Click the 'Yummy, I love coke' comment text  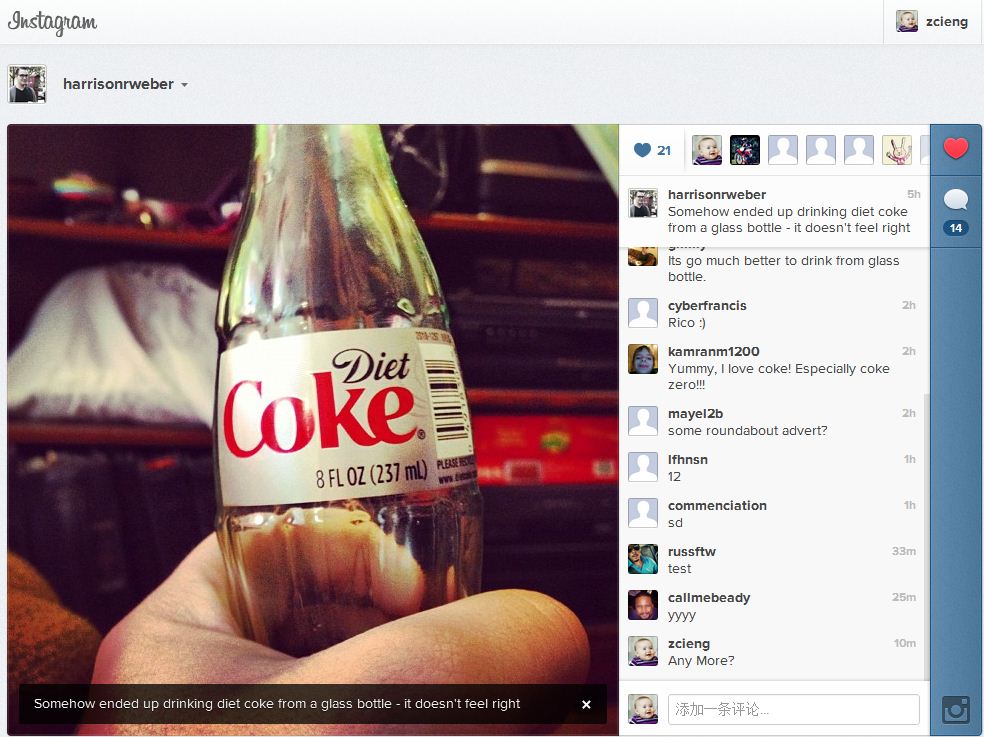(x=778, y=377)
